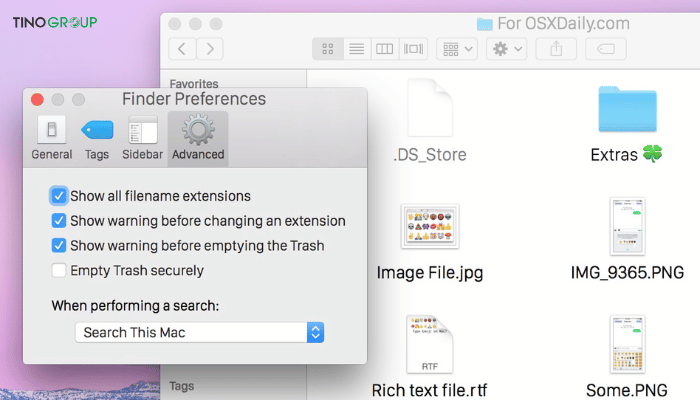
Task: Switch Finder to list view
Action: tap(355, 48)
